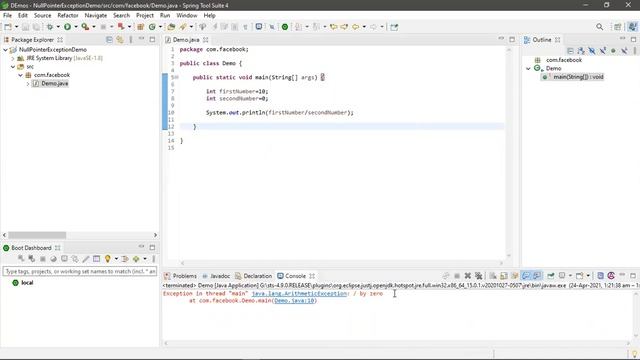Click Boot Dashboard filter input field
The image size is (640, 360).
[80, 271]
